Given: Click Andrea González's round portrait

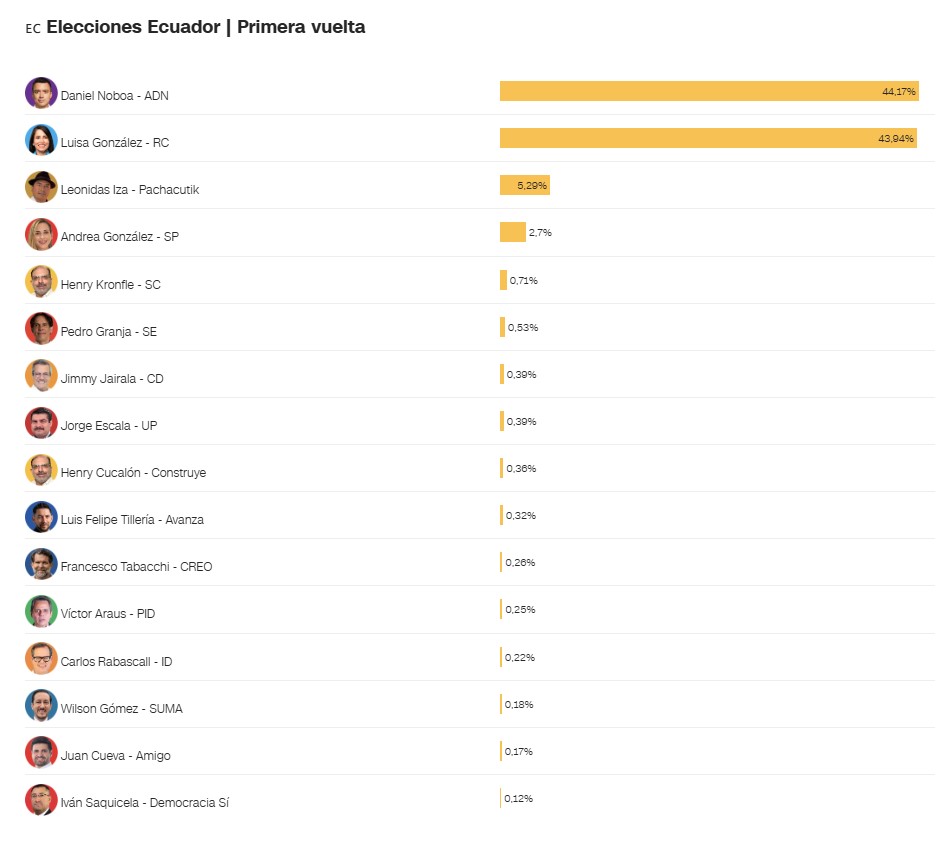Looking at the screenshot, I should [41, 234].
